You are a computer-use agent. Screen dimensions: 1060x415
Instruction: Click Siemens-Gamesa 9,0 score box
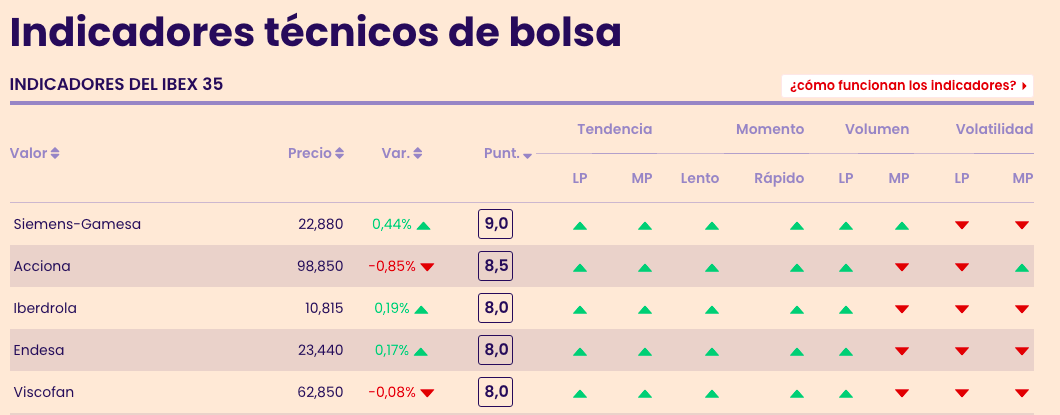tap(495, 224)
